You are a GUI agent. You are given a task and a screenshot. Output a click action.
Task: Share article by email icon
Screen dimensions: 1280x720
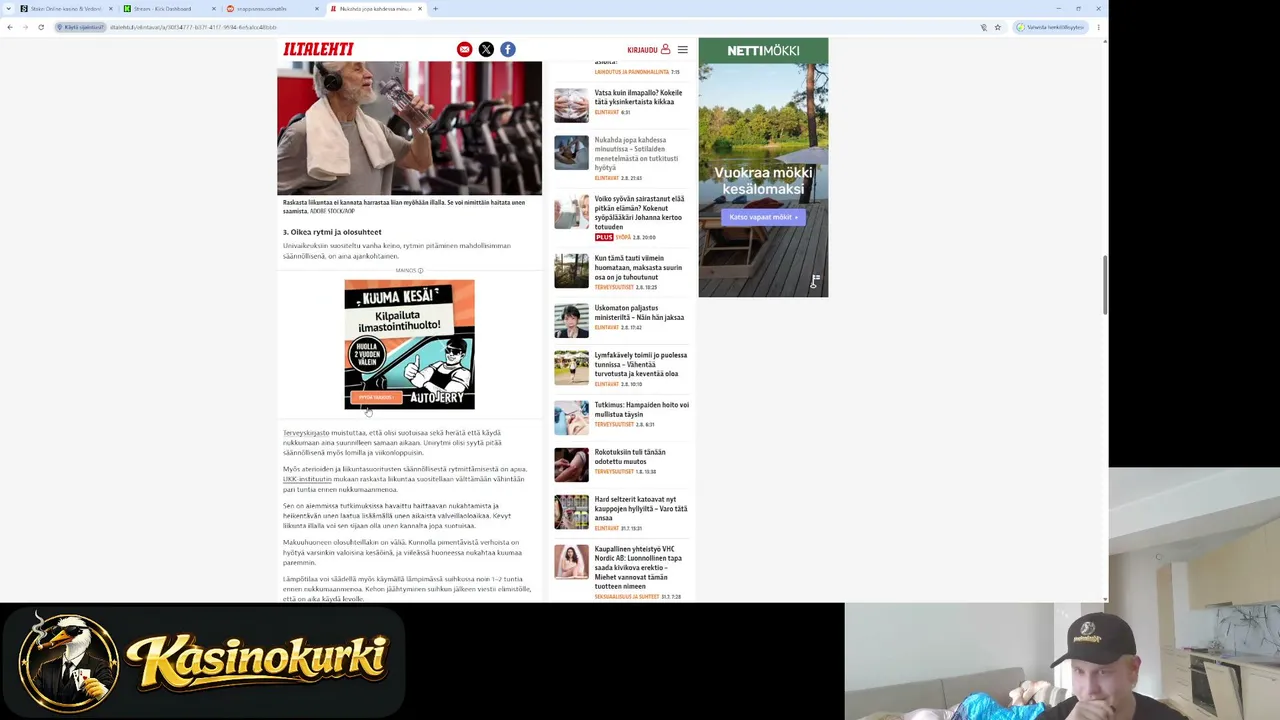(464, 49)
